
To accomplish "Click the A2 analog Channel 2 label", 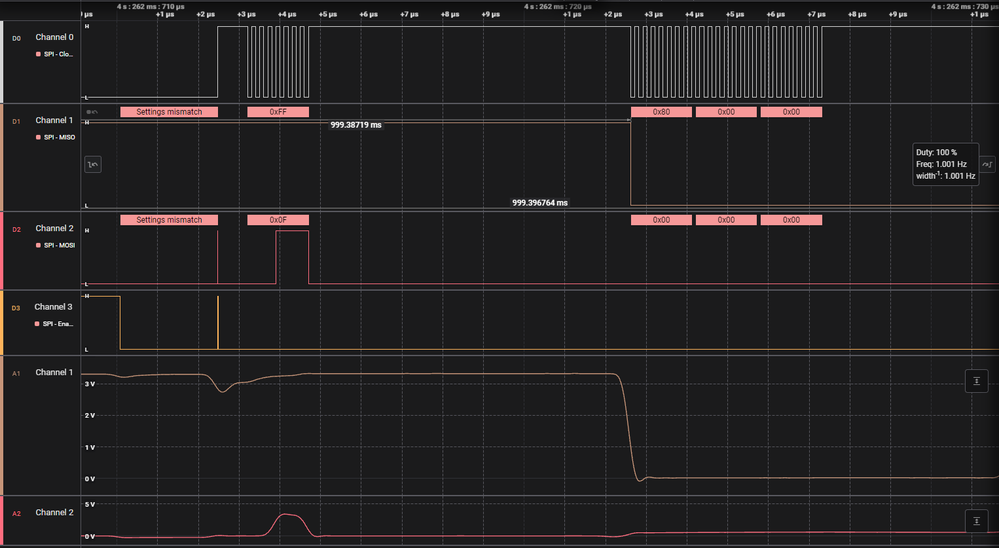I will 54,512.
